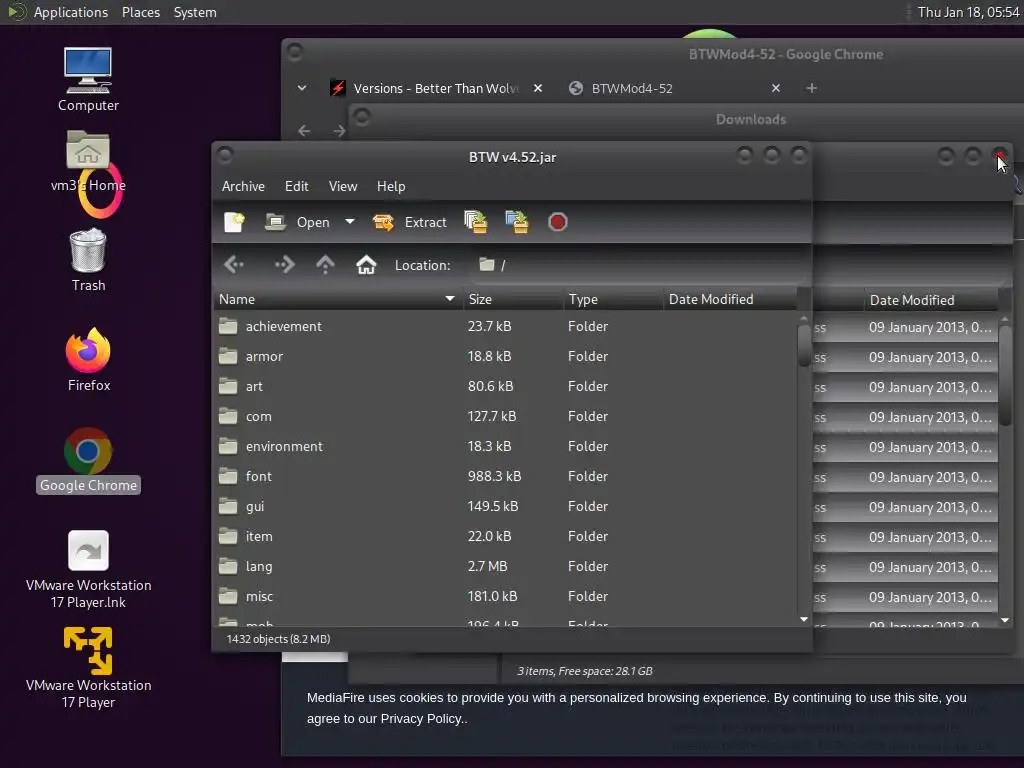
Task: Open VMware Workstation 17 Player icon
Action: (x=88, y=668)
